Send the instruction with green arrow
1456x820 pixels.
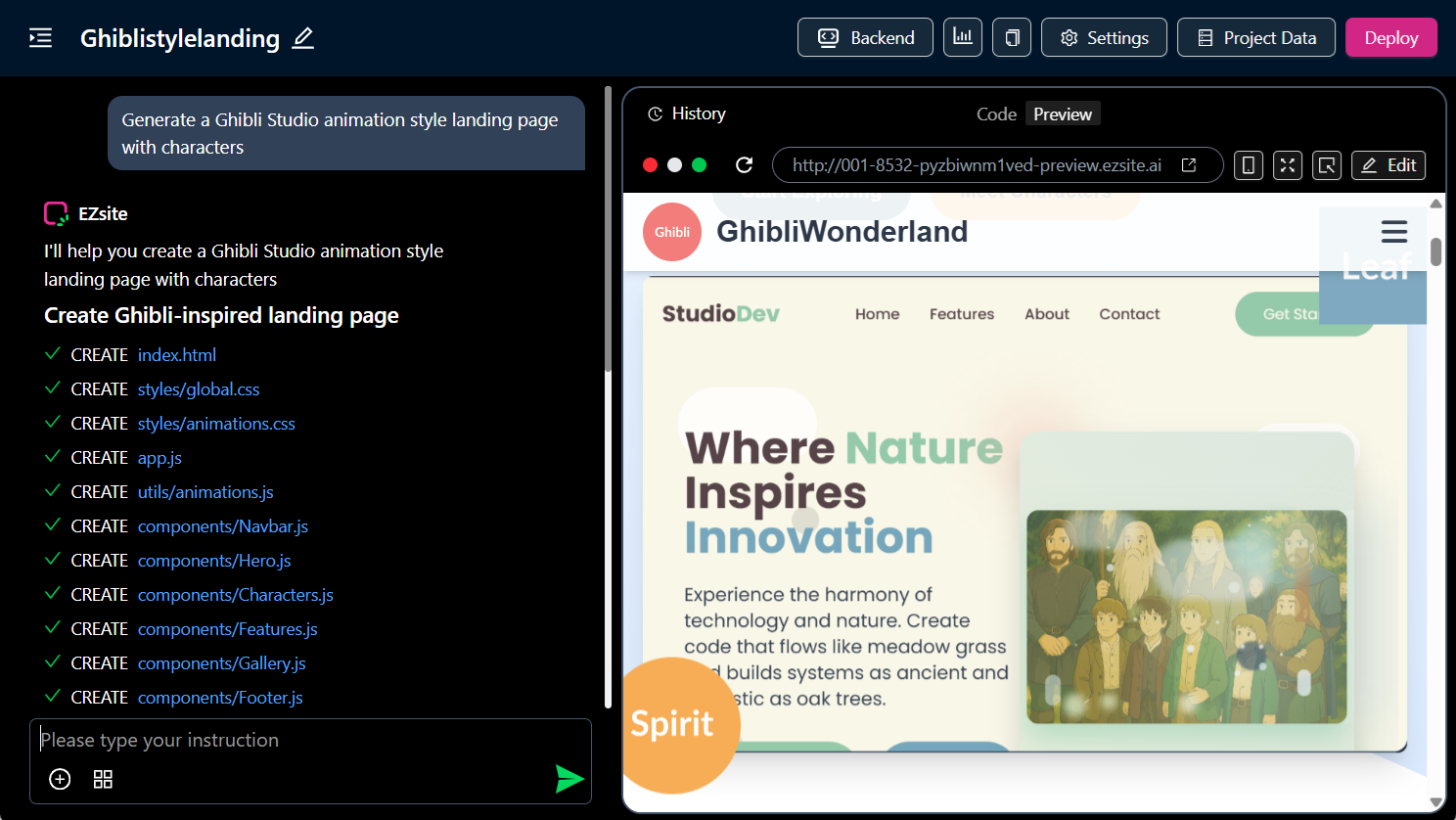tap(569, 779)
